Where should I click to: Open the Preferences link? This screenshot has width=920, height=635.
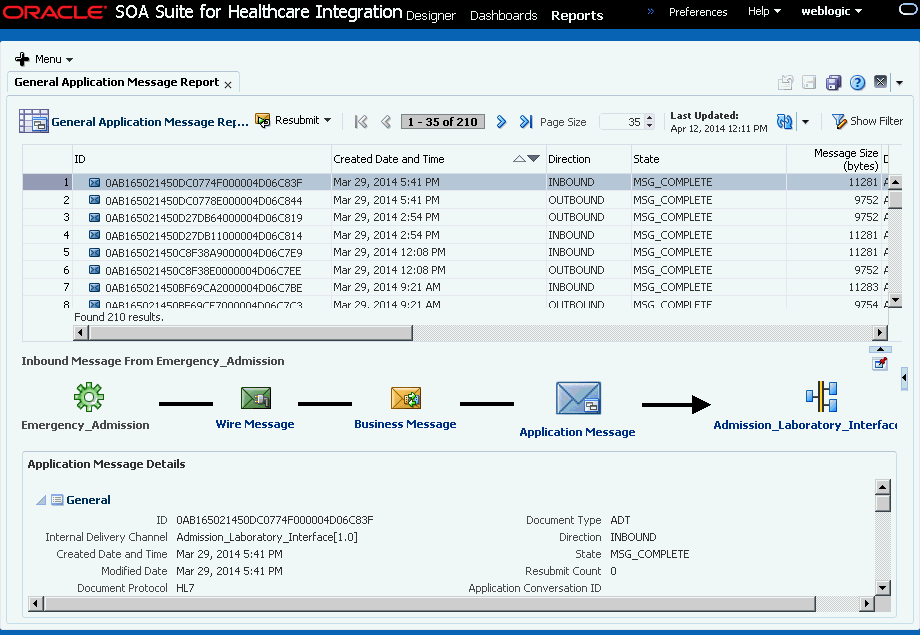coord(698,12)
